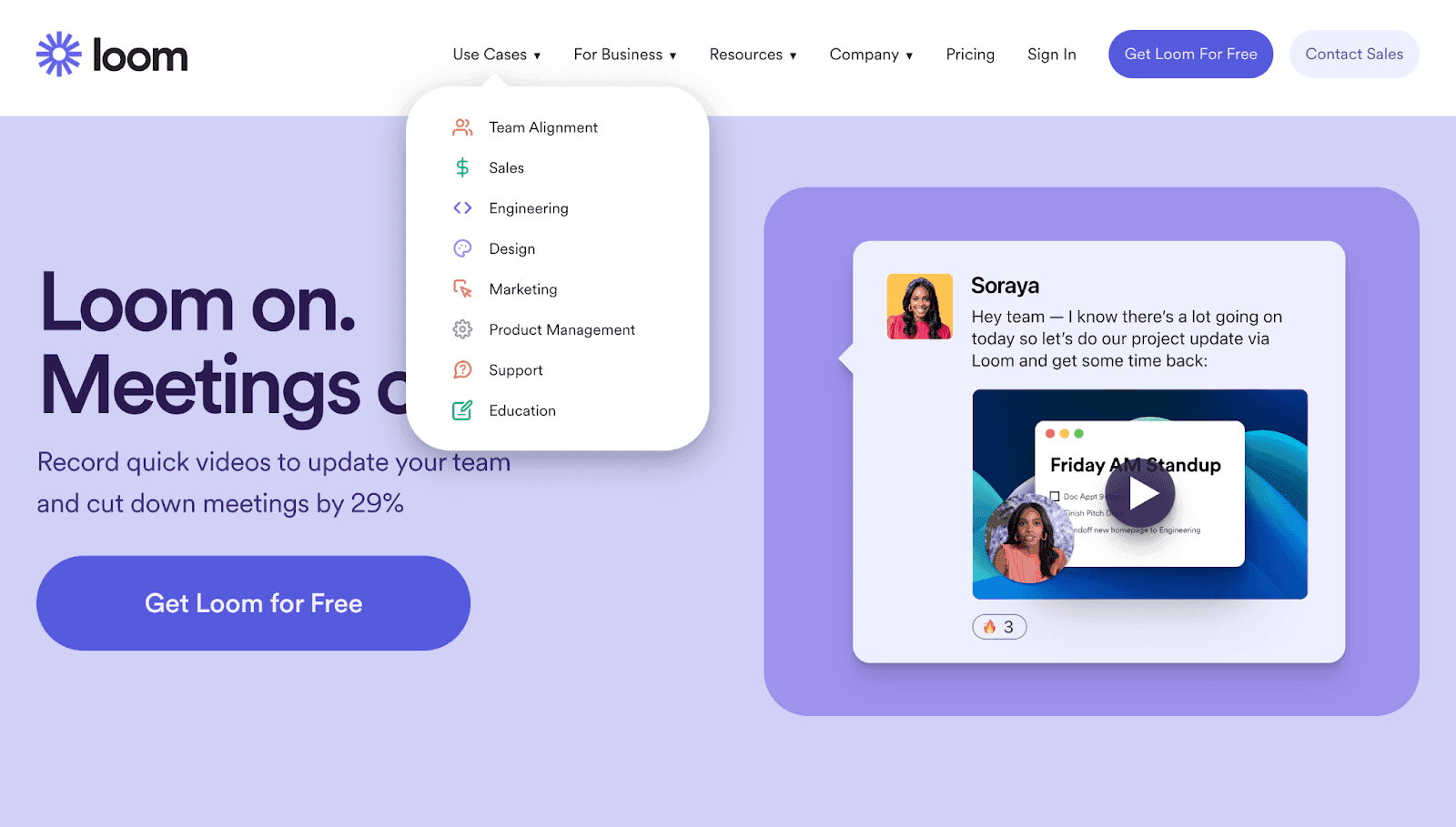
Task: Click the circular presenter webcam bubble
Action: pos(1029,539)
